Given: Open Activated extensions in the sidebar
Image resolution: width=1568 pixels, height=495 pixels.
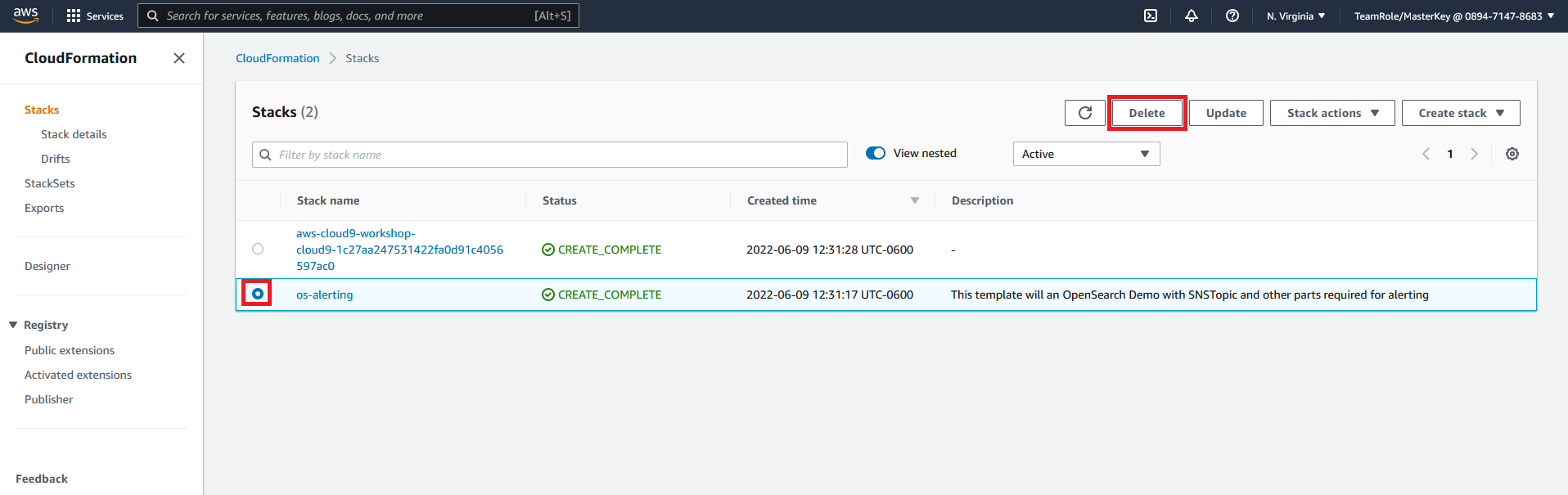Looking at the screenshot, I should pos(78,375).
